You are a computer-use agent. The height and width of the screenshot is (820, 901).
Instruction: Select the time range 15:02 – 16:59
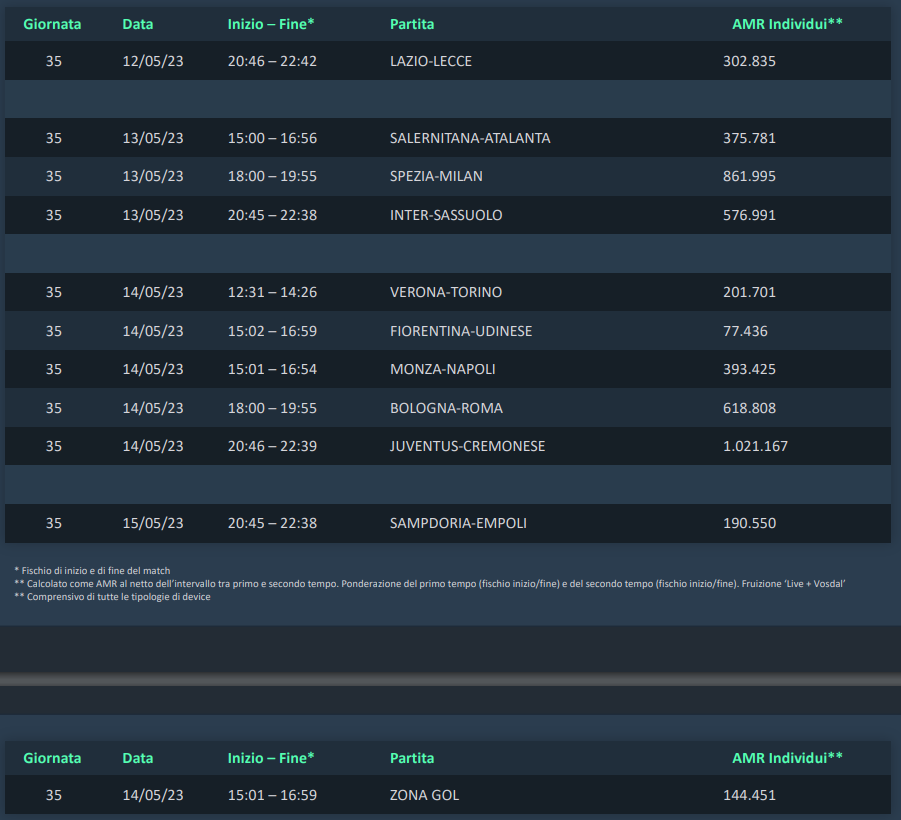pyautogui.click(x=272, y=331)
